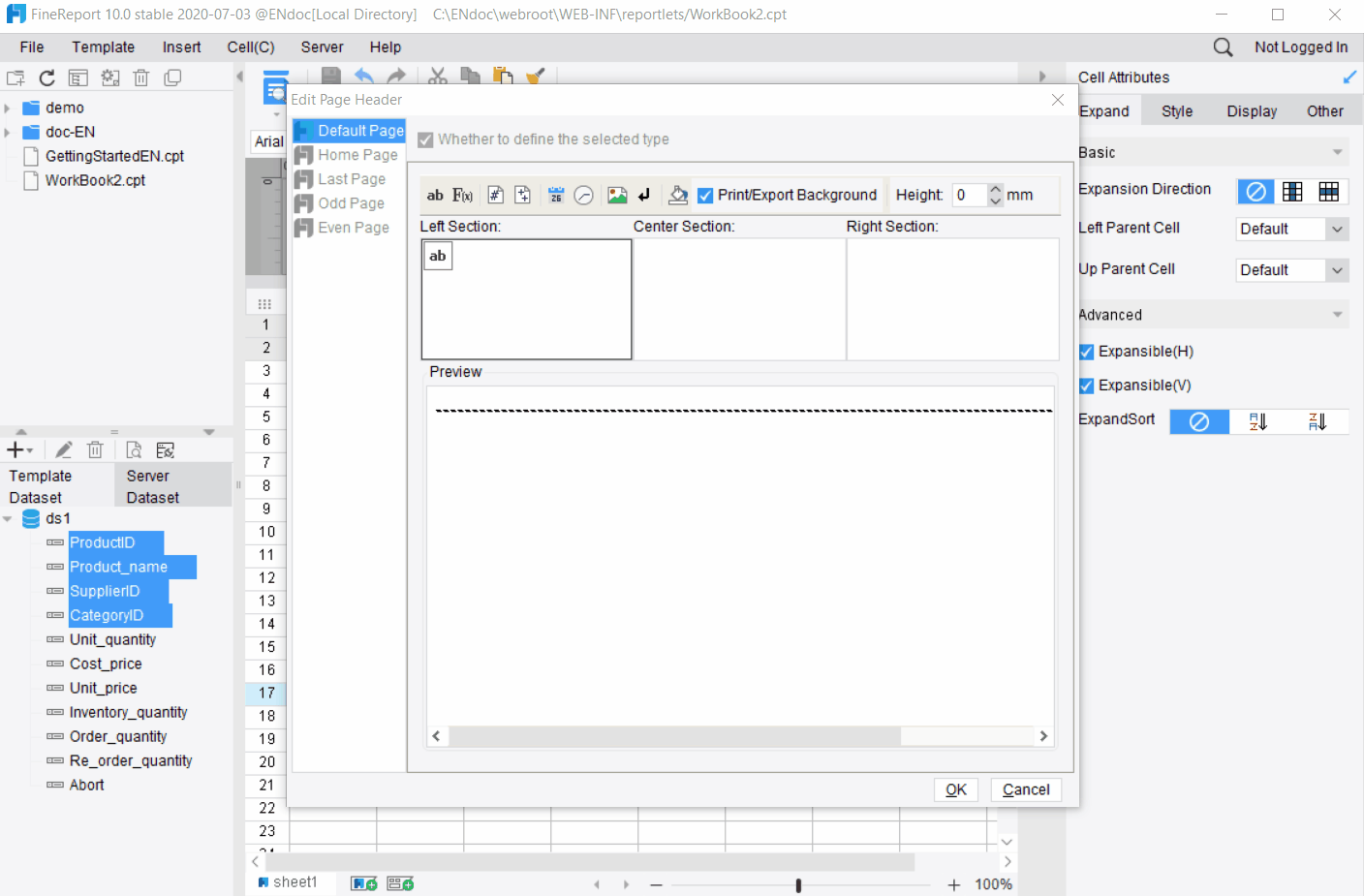Screen dimensions: 1364x896
Task: Open the Template menu
Action: (x=103, y=46)
